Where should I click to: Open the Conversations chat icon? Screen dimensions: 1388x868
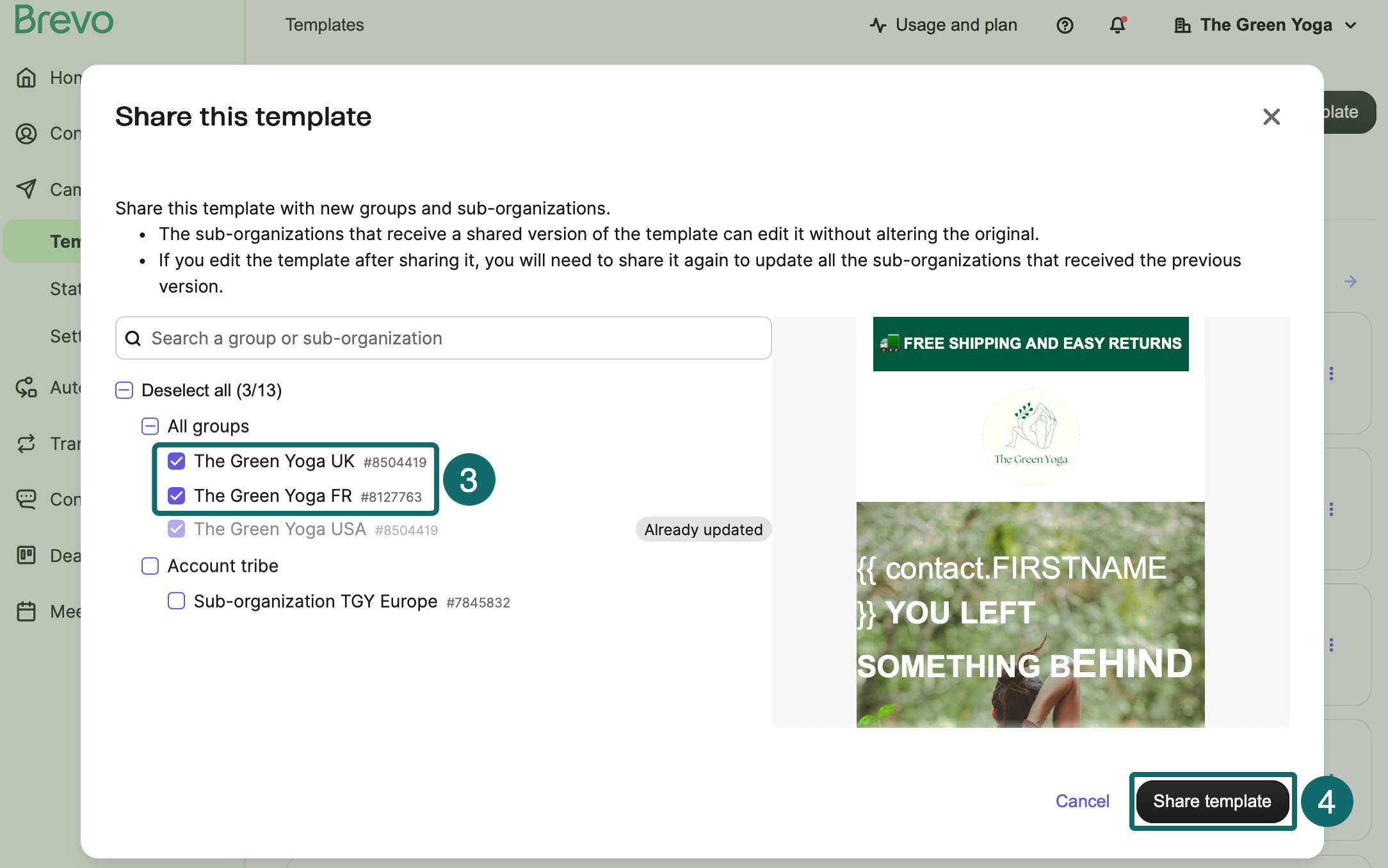pyautogui.click(x=26, y=499)
